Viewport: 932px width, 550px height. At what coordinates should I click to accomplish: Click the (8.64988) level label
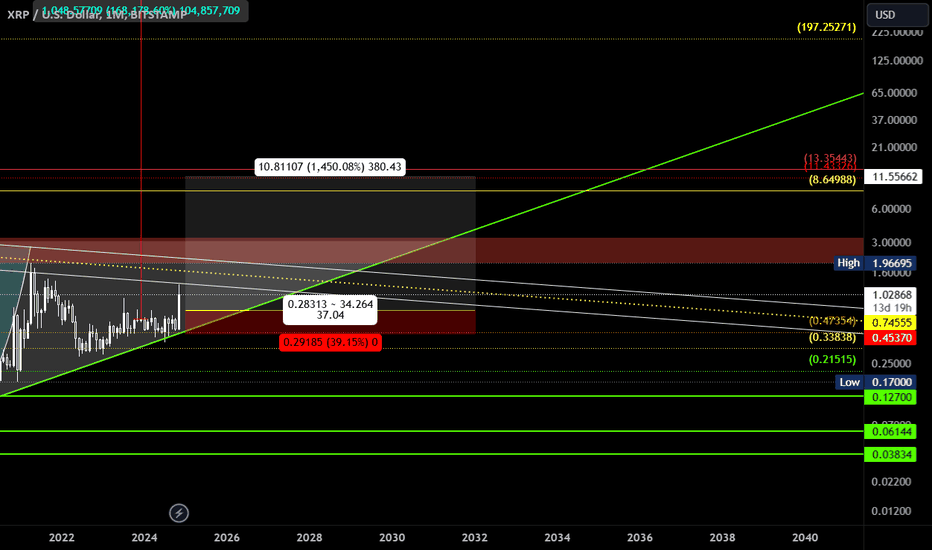click(x=832, y=180)
